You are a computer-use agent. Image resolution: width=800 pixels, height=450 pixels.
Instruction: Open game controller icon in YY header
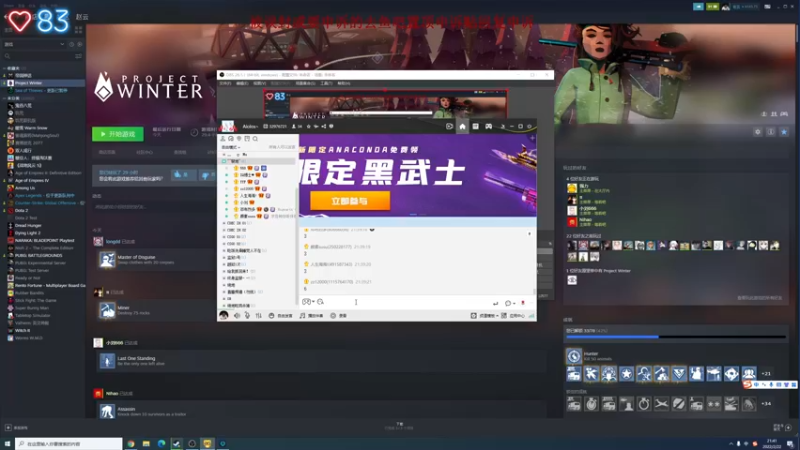489,127
